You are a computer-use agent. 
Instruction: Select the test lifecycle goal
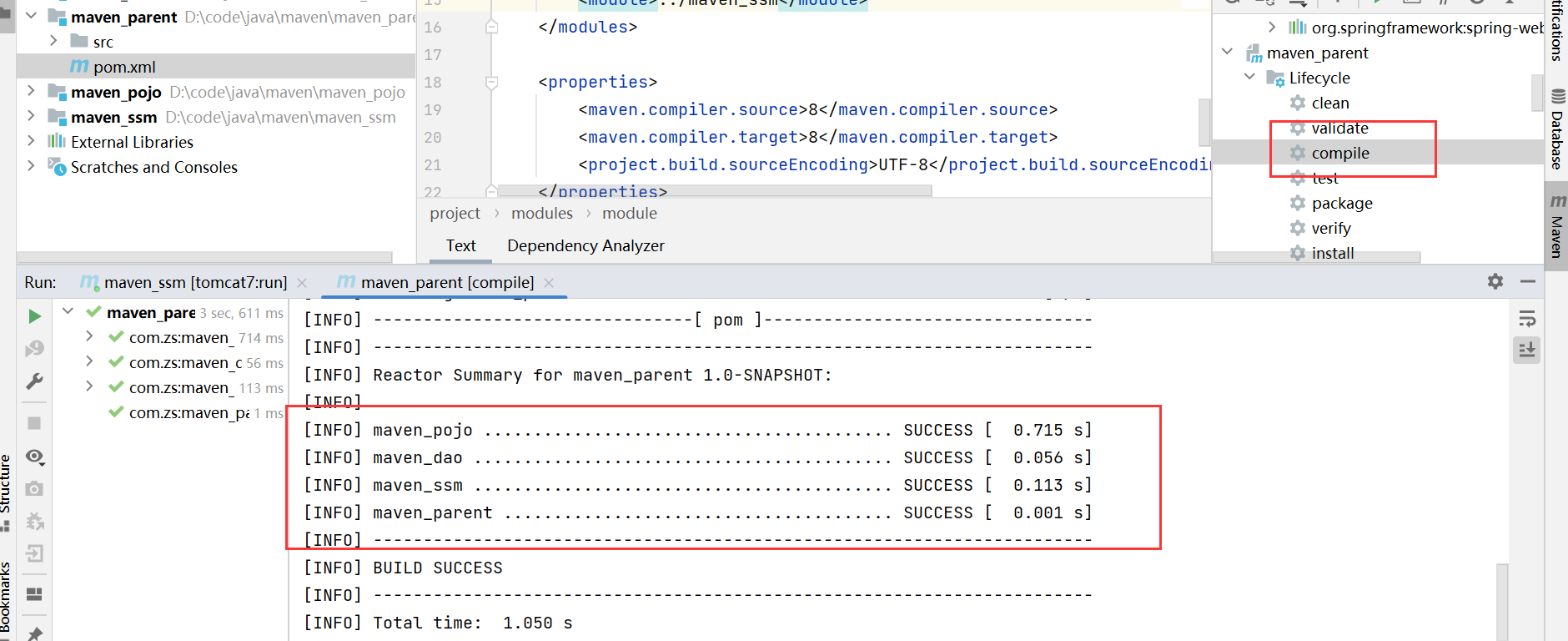1324,178
